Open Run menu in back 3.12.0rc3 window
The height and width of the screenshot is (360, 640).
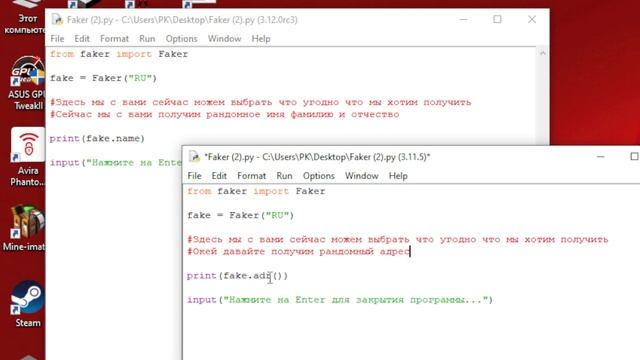pos(147,39)
